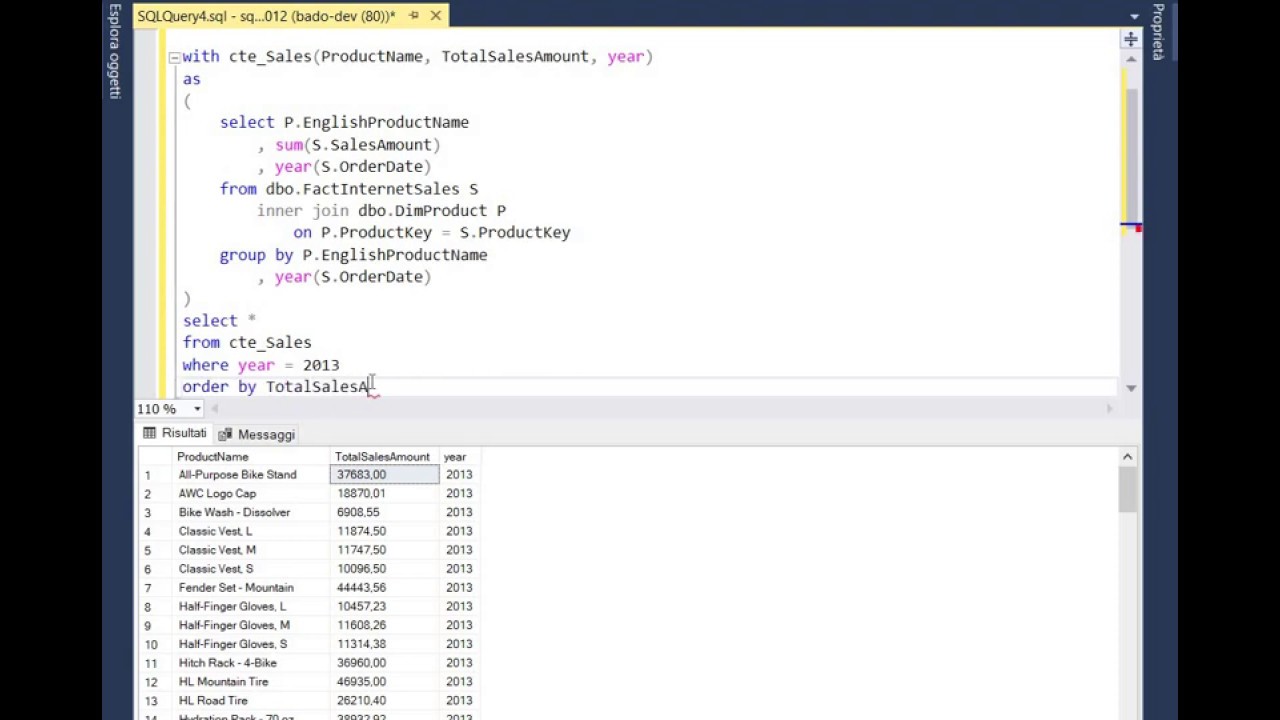Viewport: 1280px width, 720px height.
Task: Close the SQLQuery4.sql query tab
Action: click(436, 16)
